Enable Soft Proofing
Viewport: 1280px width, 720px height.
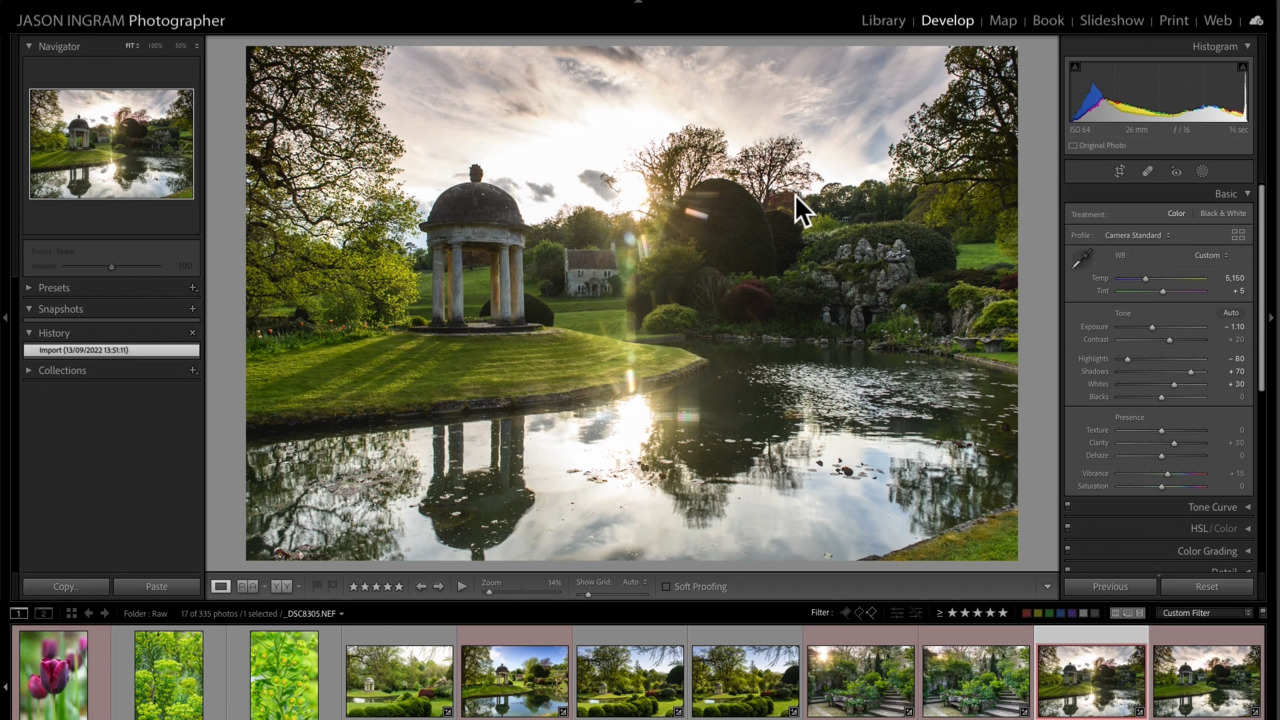[666, 586]
